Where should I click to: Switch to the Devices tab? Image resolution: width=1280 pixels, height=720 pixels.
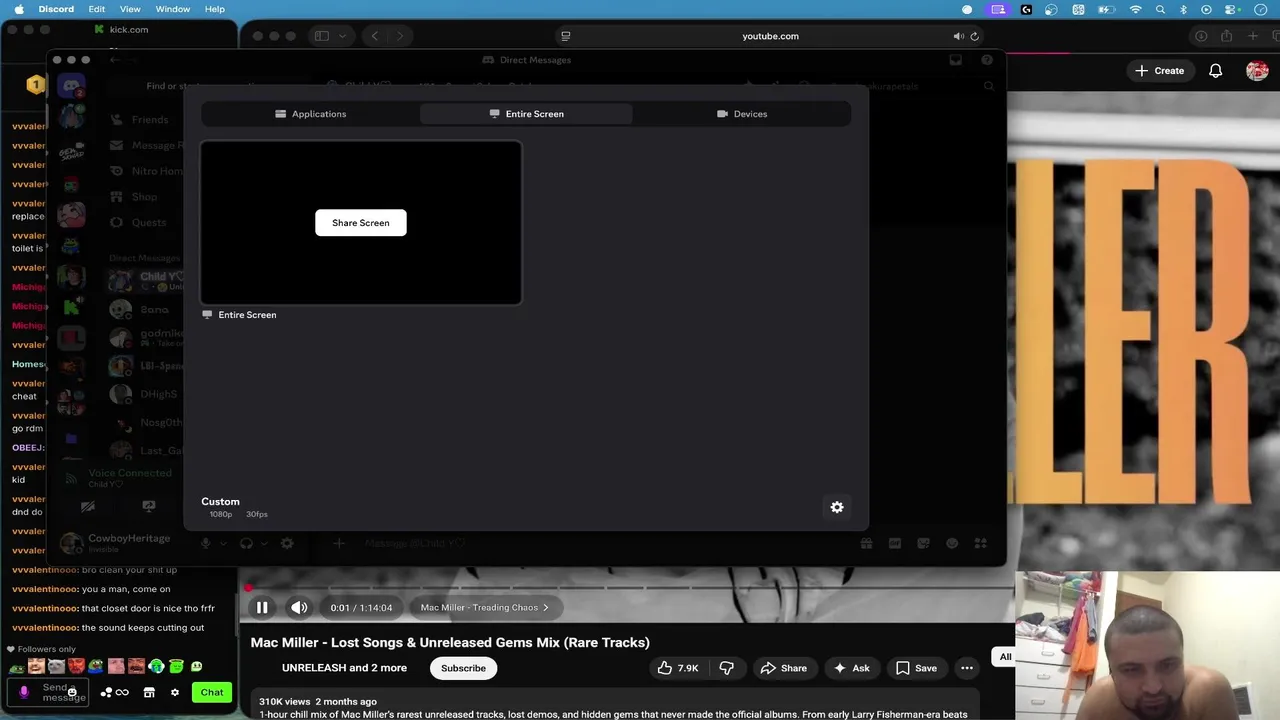(x=742, y=114)
